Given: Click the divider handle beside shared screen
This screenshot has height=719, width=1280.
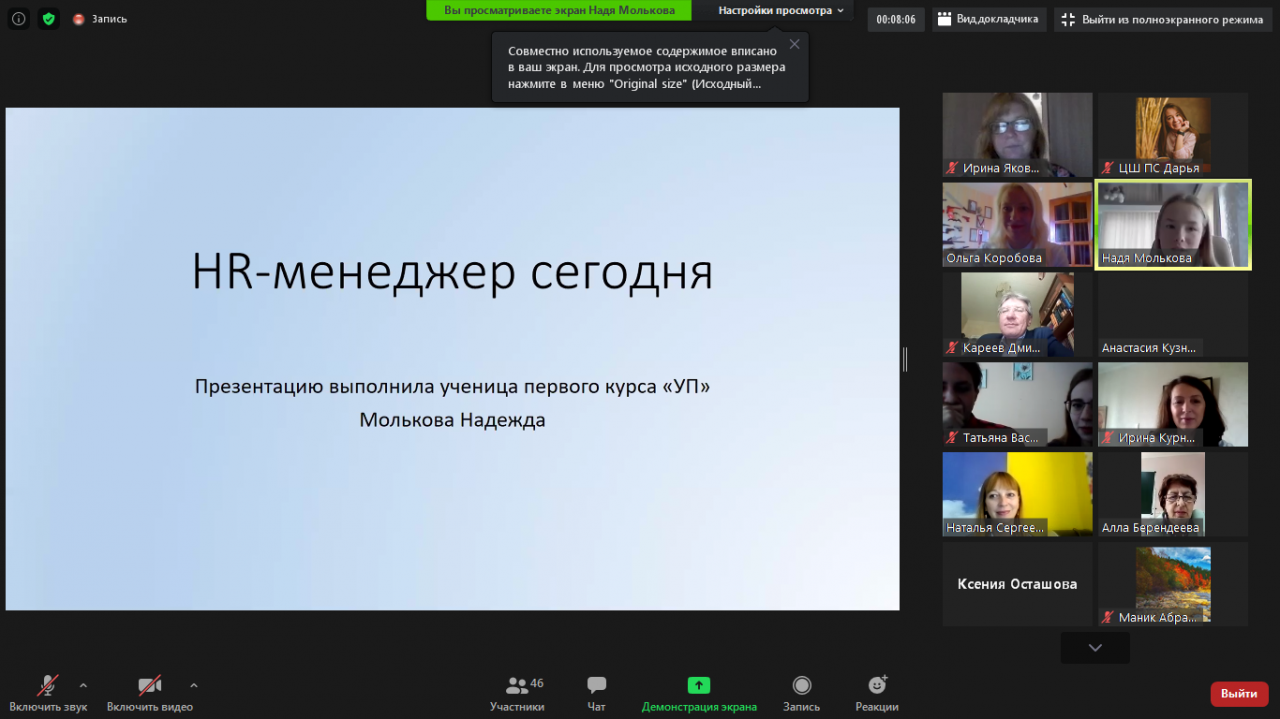Looking at the screenshot, I should pos(905,359).
